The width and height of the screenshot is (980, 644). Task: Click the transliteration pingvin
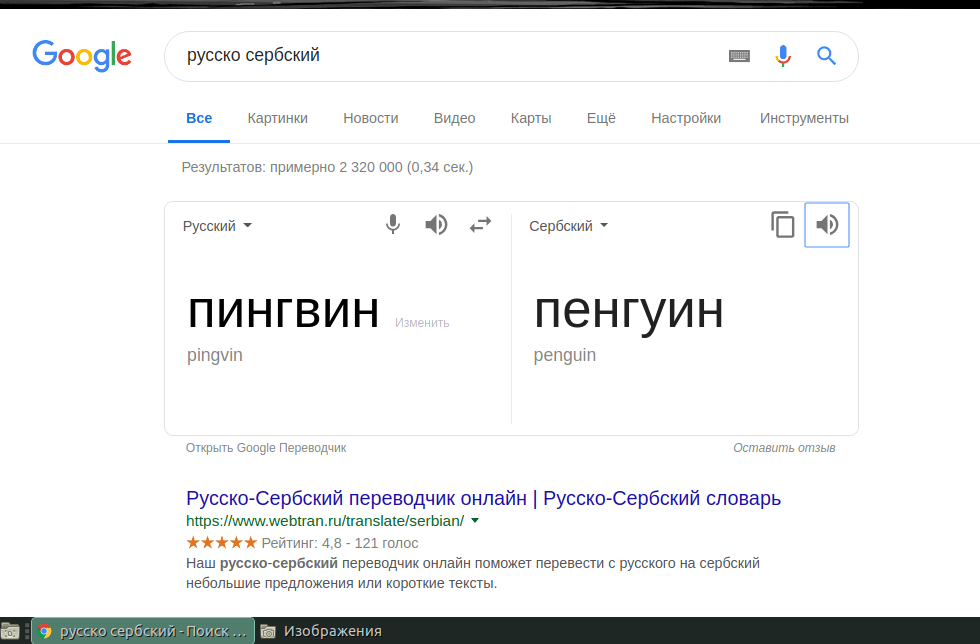coord(214,355)
